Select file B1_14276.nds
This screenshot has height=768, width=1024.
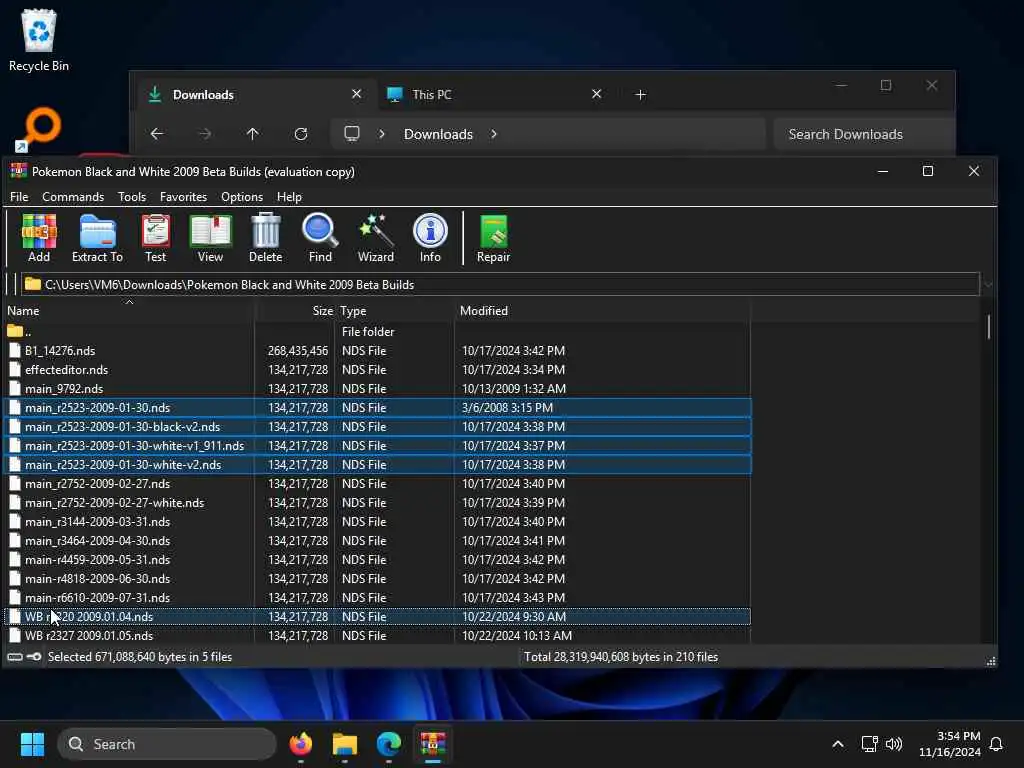(377, 351)
